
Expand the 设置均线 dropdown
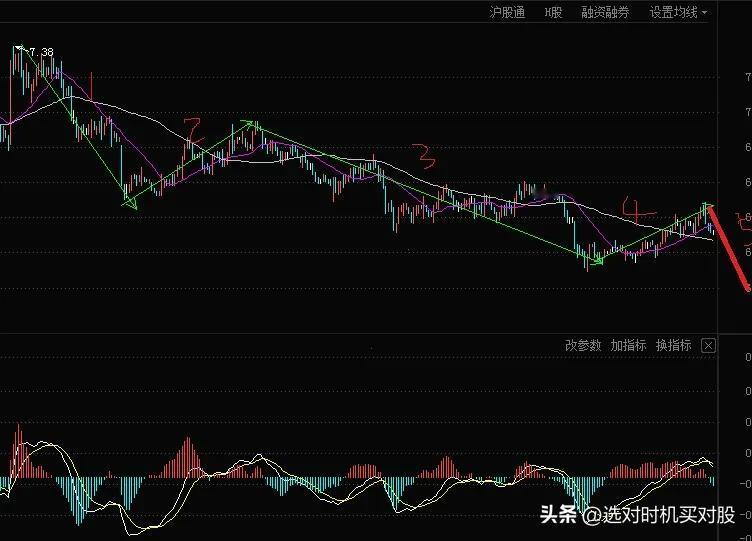click(x=678, y=12)
